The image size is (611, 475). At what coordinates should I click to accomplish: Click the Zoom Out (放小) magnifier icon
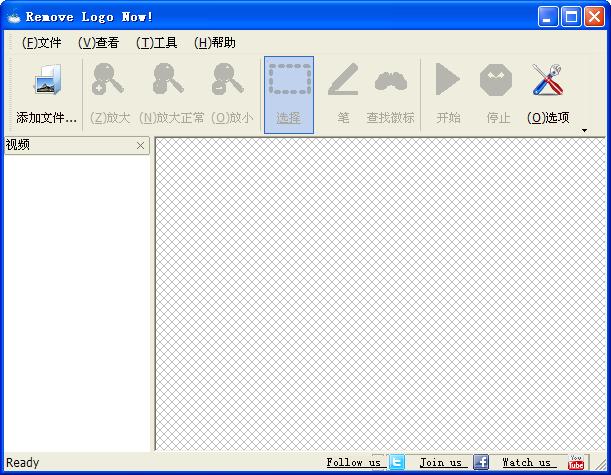point(228,79)
